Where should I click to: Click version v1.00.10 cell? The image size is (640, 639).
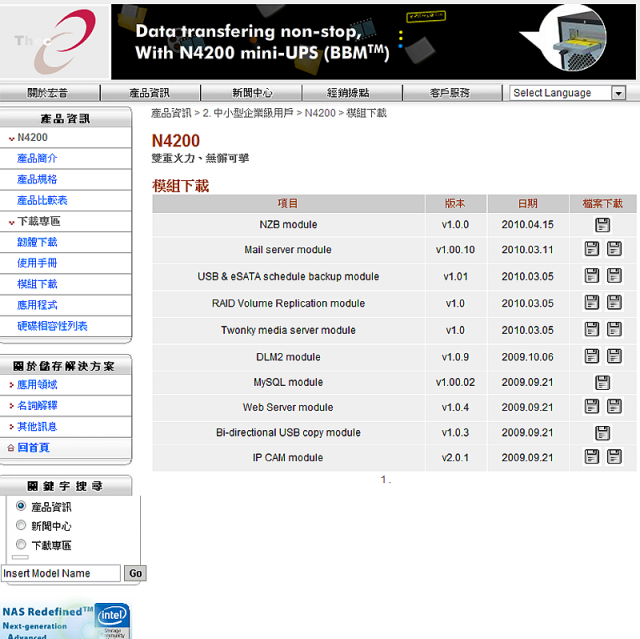456,249
